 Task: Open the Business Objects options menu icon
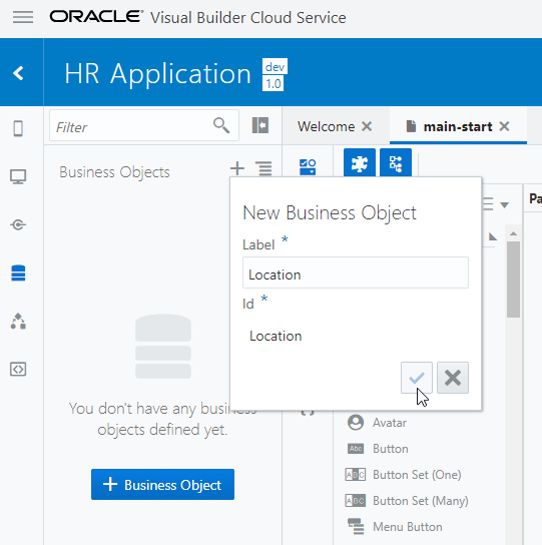pos(264,169)
